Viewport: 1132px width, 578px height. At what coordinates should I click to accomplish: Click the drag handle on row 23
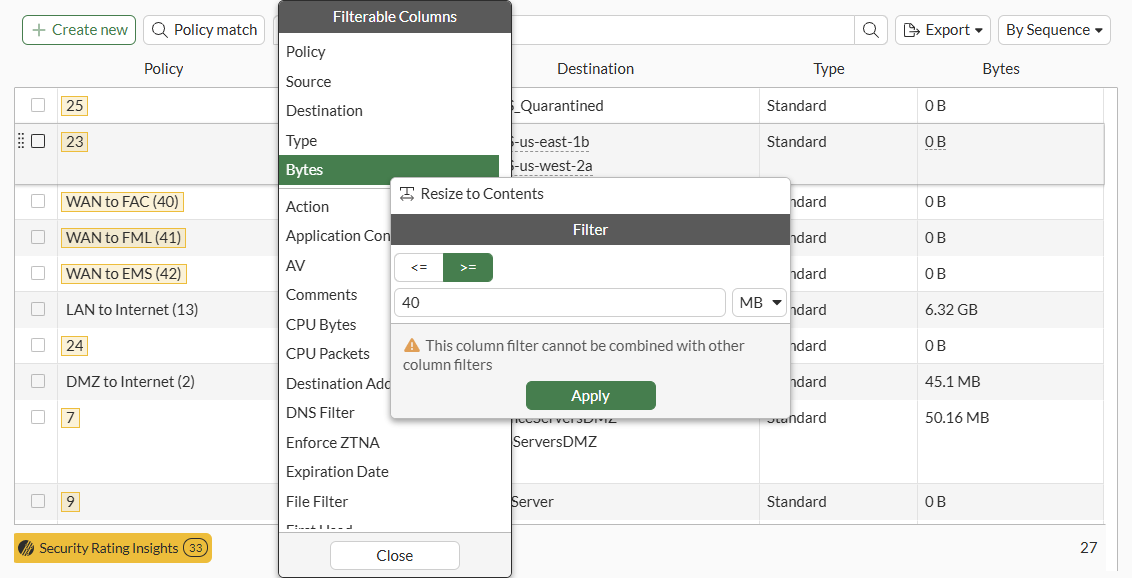point(22,142)
